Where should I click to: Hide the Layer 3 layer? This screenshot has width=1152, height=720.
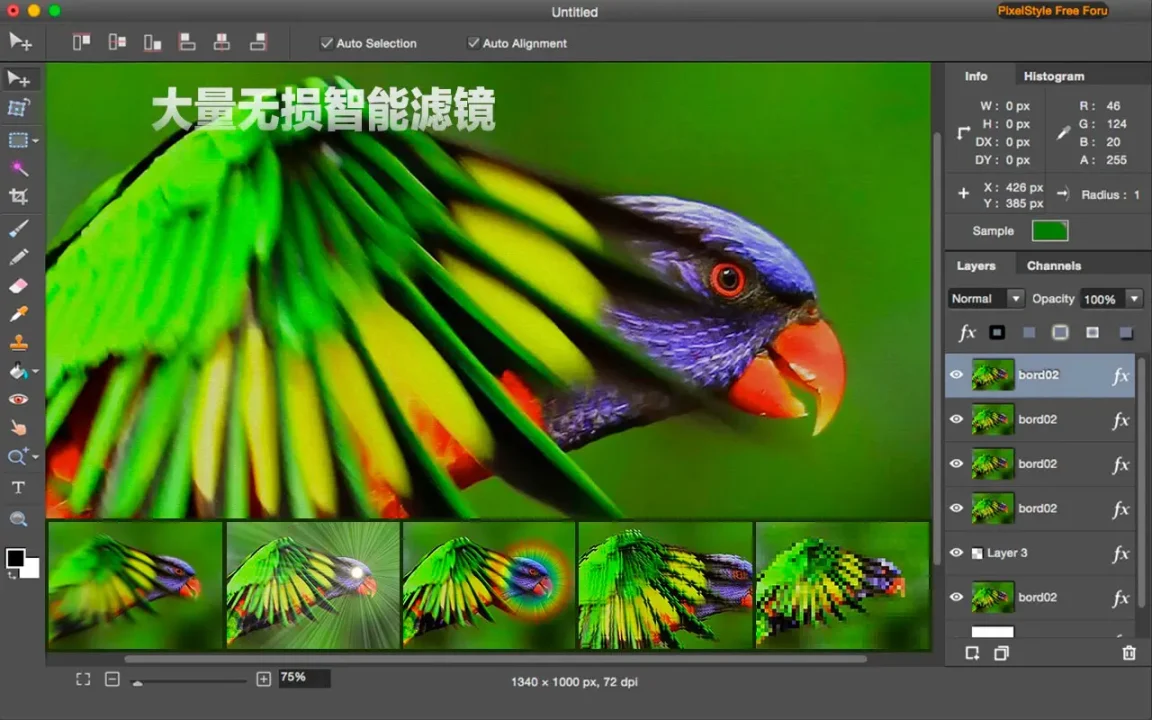[x=956, y=552]
